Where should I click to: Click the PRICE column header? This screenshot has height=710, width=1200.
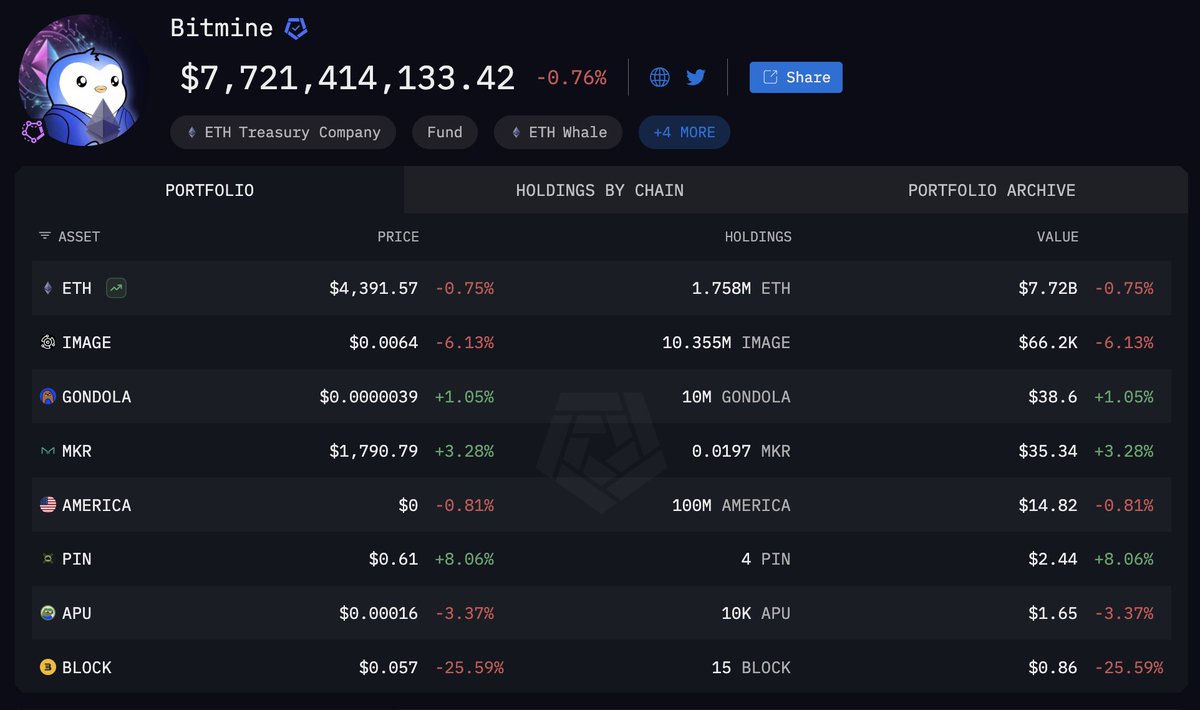tap(398, 237)
